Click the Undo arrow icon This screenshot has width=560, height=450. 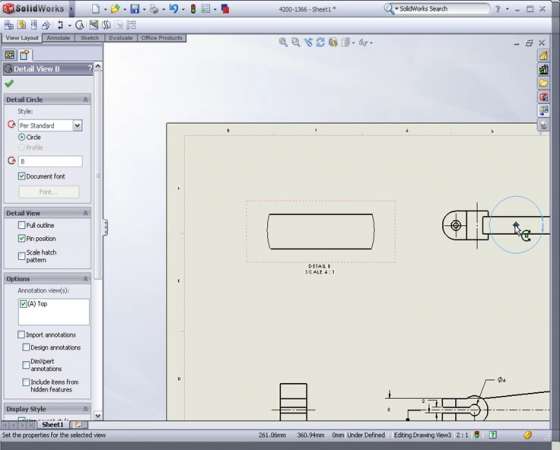click(x=174, y=9)
